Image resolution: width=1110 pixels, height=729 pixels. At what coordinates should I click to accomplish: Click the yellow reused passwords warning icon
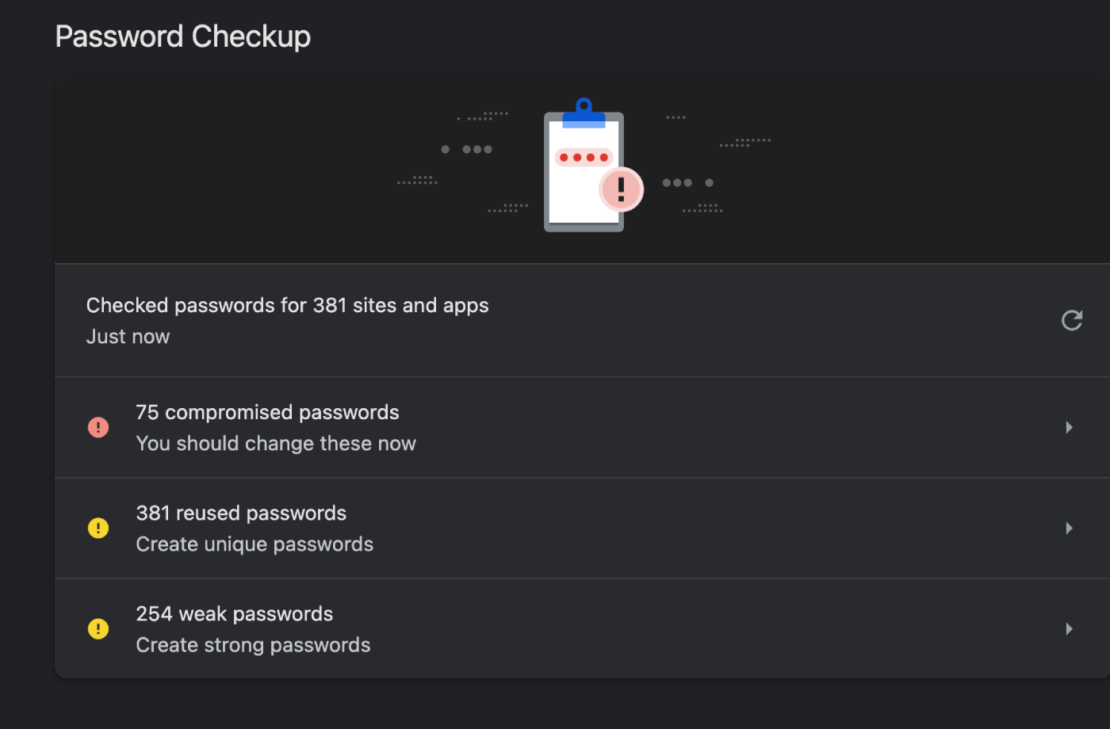tap(98, 528)
